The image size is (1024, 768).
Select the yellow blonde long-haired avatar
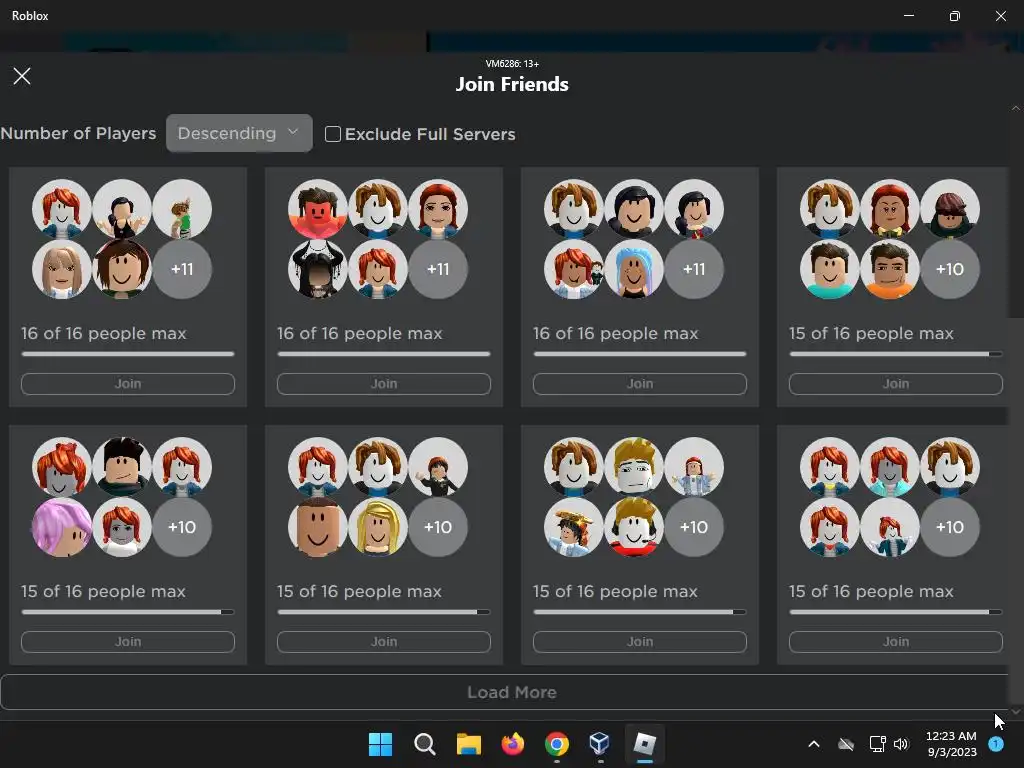pyautogui.click(x=377, y=527)
